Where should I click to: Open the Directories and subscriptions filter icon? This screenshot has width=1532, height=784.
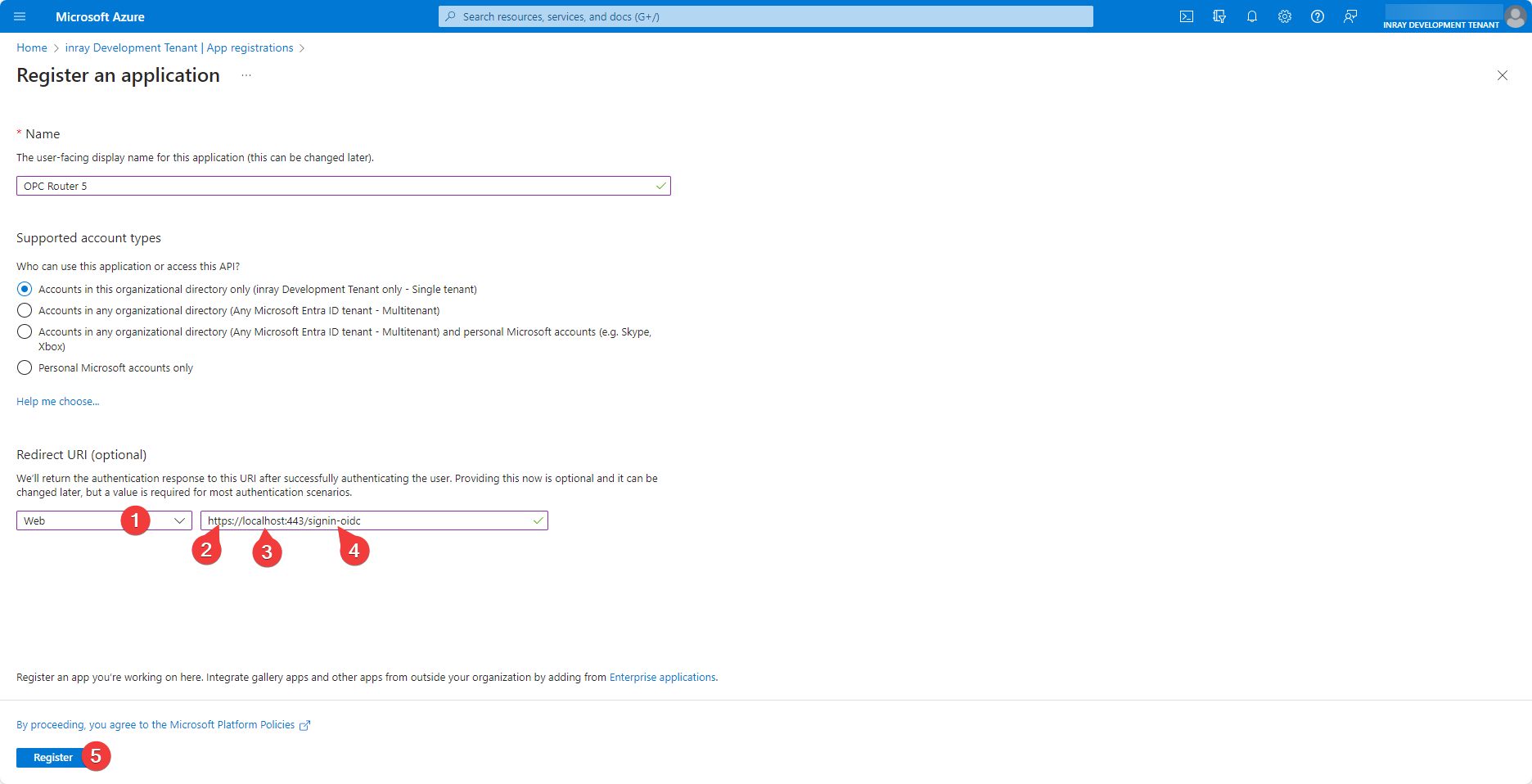pos(1219,16)
